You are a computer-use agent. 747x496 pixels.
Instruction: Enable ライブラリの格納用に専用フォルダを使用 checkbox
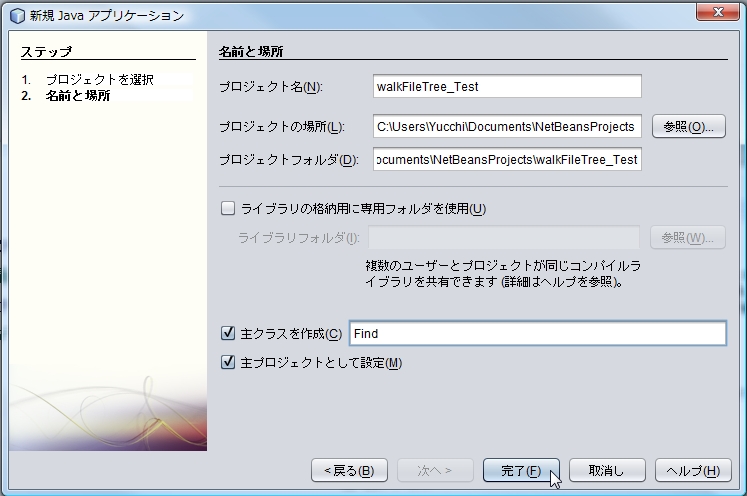click(x=228, y=209)
